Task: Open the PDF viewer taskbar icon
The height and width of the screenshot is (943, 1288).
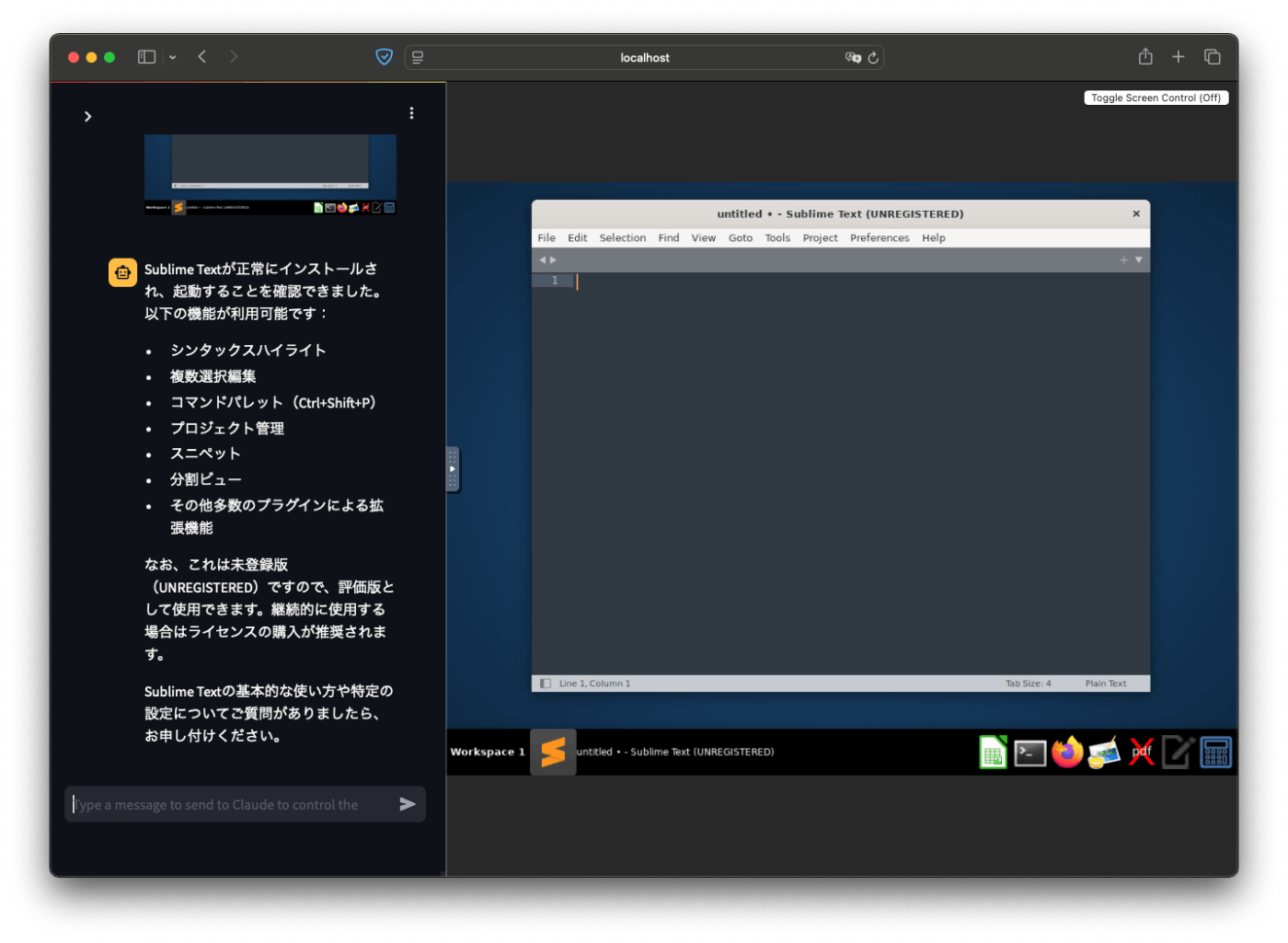Action: pos(1142,753)
